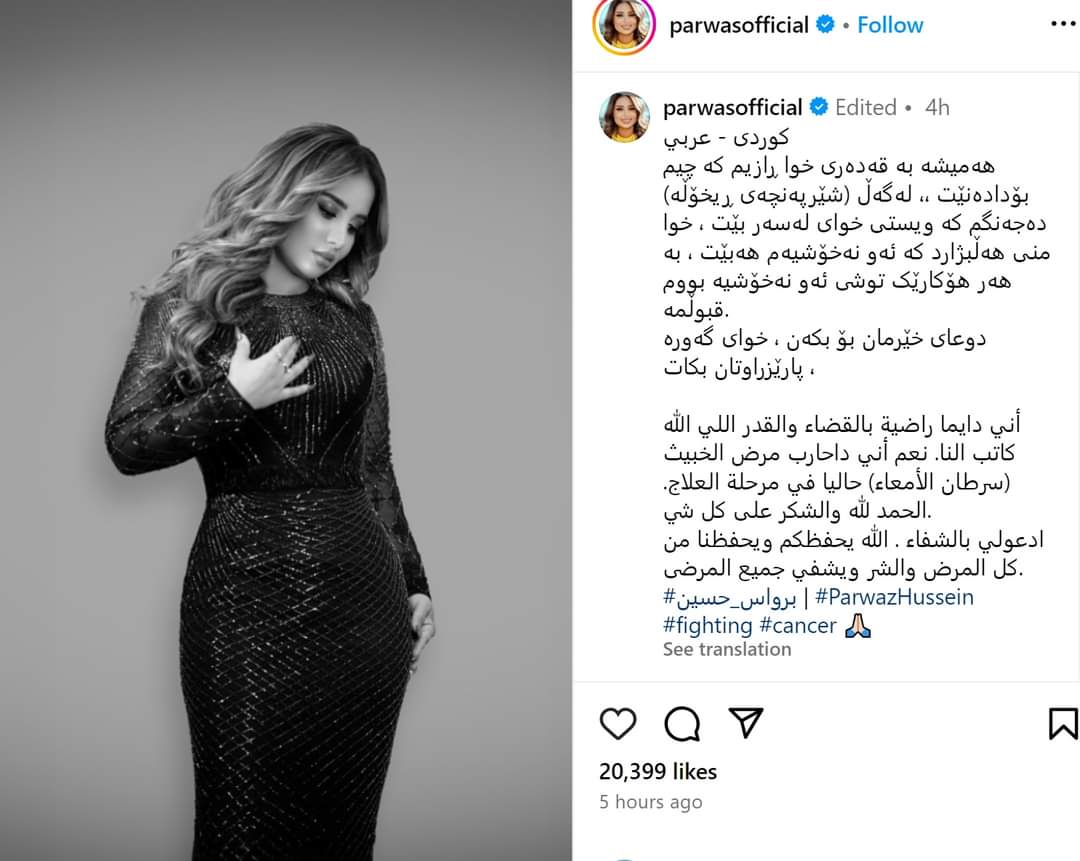Open the #cancer hashtag
The image size is (1080, 861).
pos(798,625)
